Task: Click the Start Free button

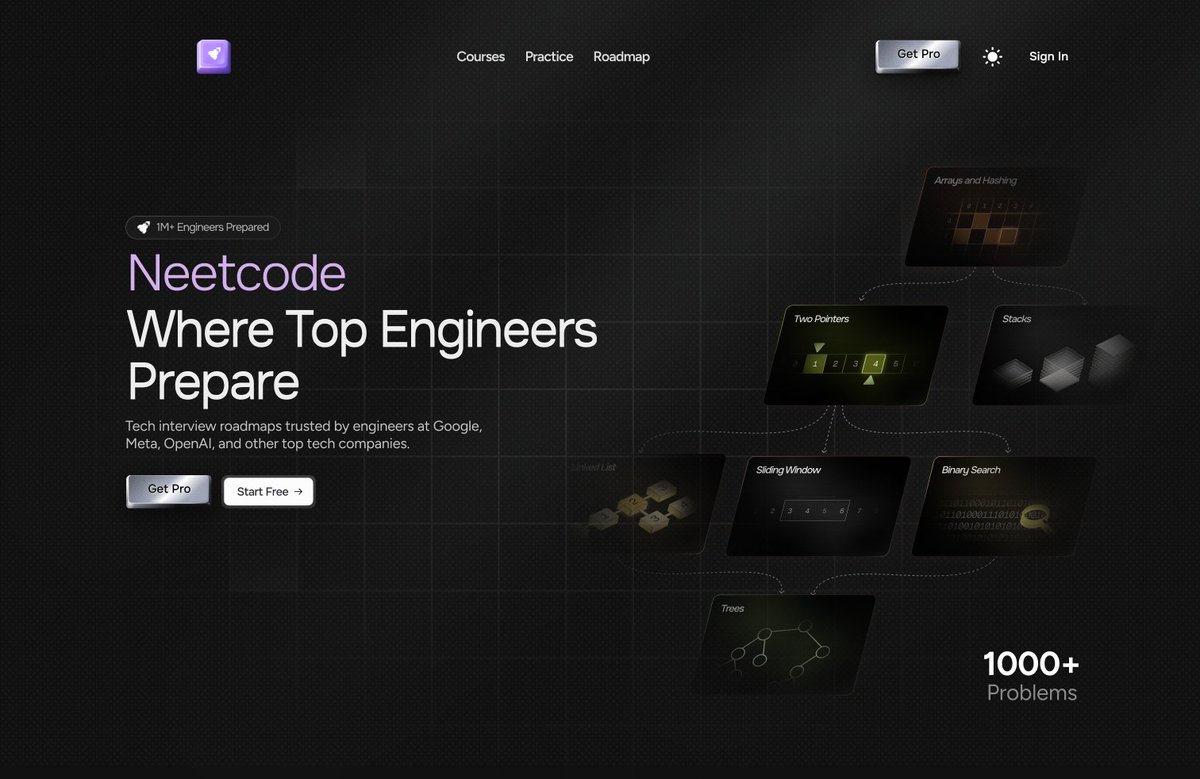Action: tap(269, 492)
